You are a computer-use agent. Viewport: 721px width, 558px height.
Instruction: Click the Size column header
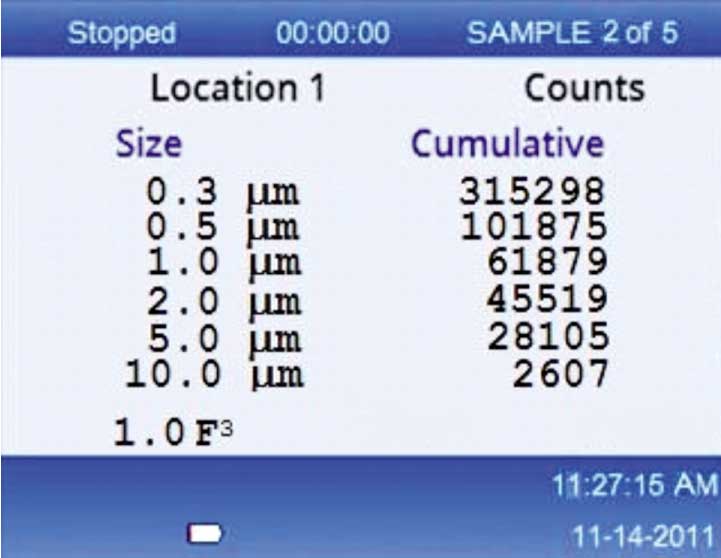(149, 144)
